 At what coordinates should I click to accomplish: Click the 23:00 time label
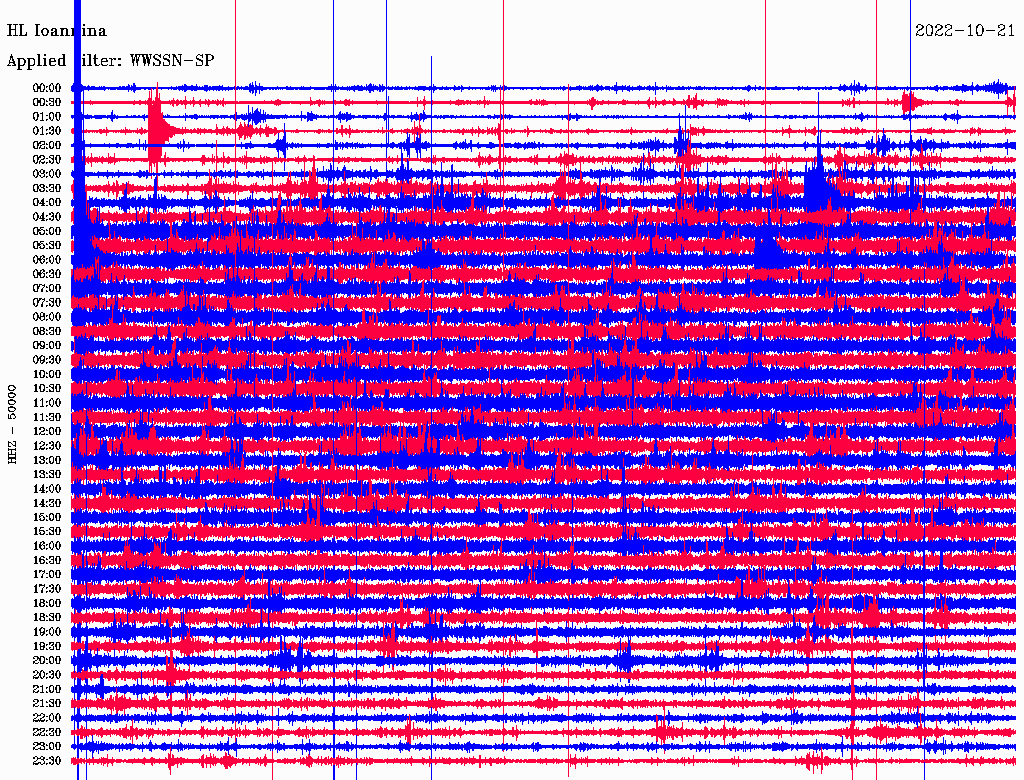[47, 747]
